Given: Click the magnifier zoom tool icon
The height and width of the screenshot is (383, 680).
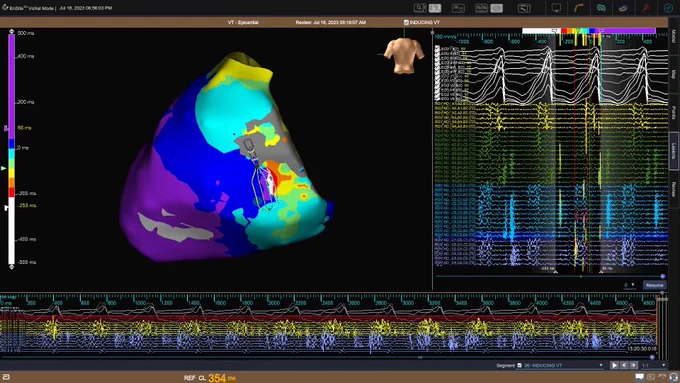Looking at the screenshot, I should click(419, 8).
